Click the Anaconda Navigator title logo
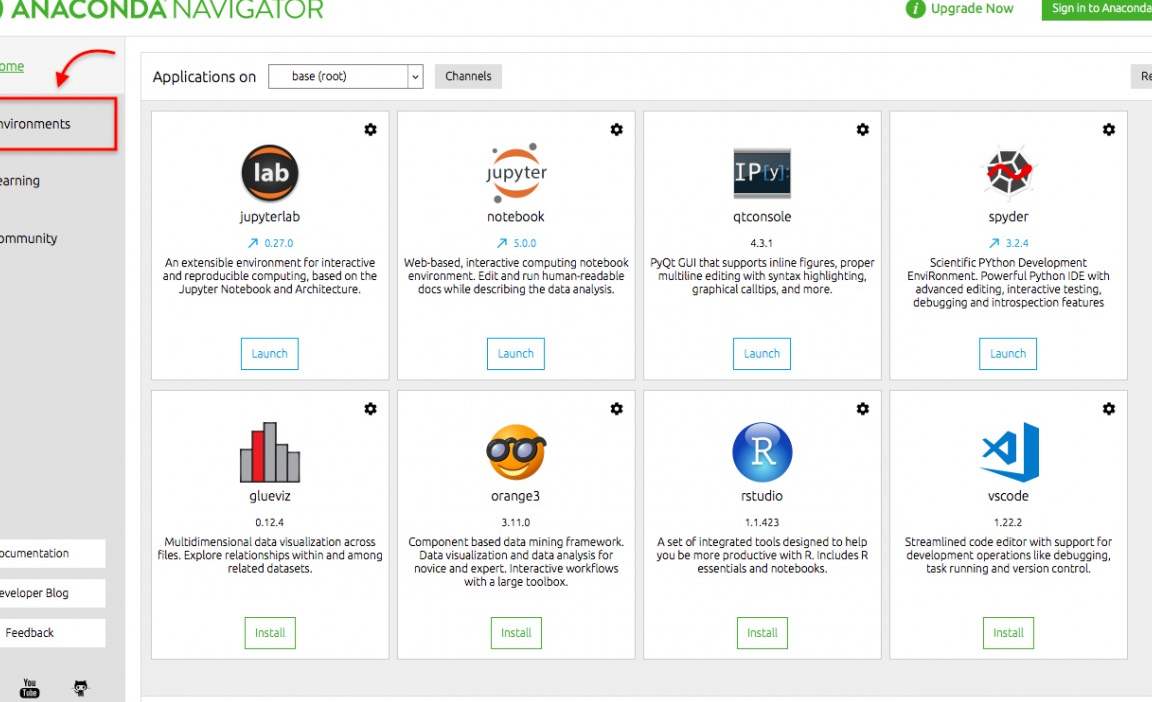Image resolution: width=1152 pixels, height=702 pixels. coord(162,10)
